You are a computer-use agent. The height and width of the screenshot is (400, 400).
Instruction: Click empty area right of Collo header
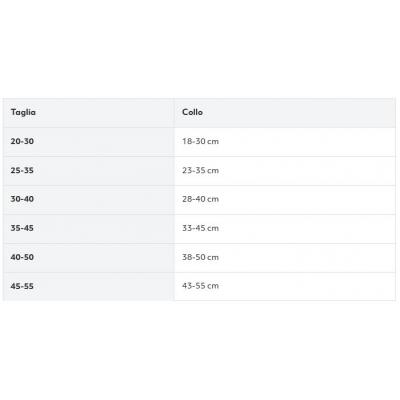click(x=300, y=112)
